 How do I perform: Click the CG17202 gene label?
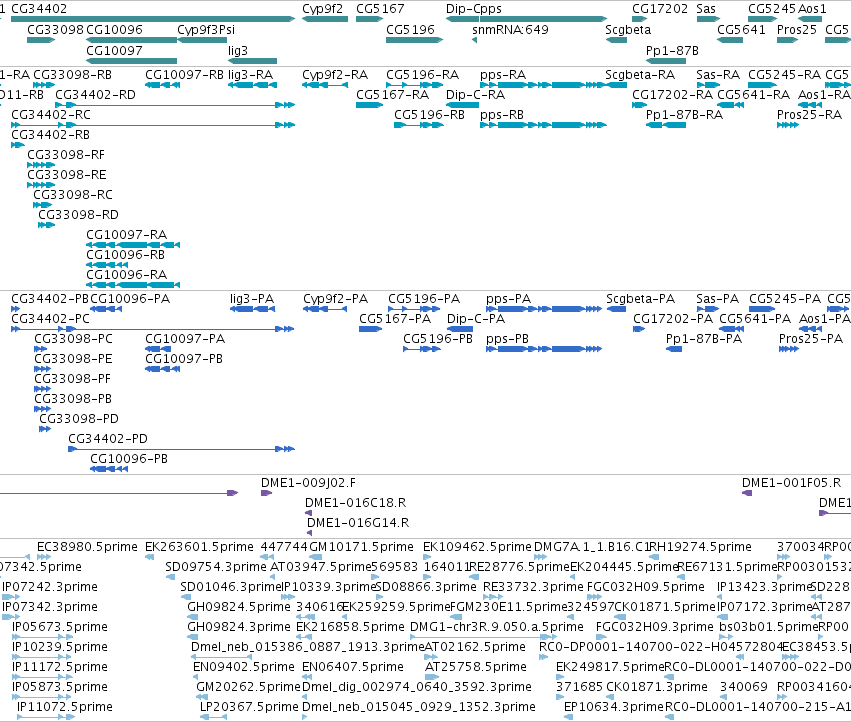659,9
